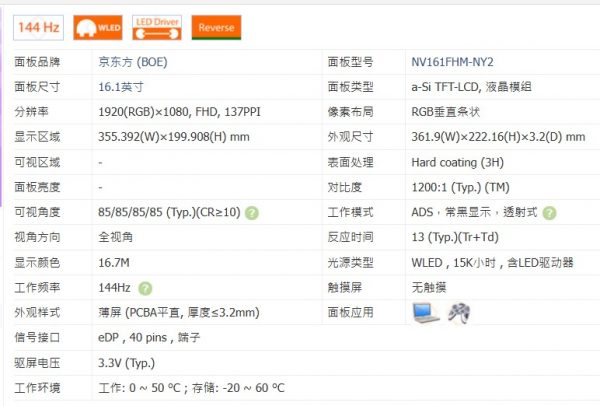The height and width of the screenshot is (406, 600).
Task: Click the 信号接口 row label
Action: pyautogui.click(x=37, y=338)
